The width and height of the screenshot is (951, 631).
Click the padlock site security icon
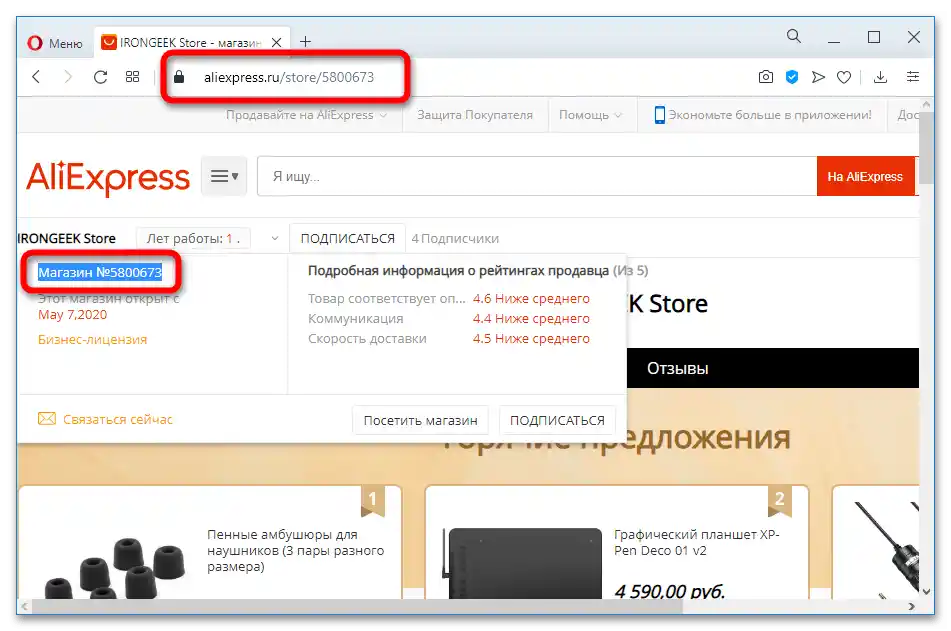[179, 77]
